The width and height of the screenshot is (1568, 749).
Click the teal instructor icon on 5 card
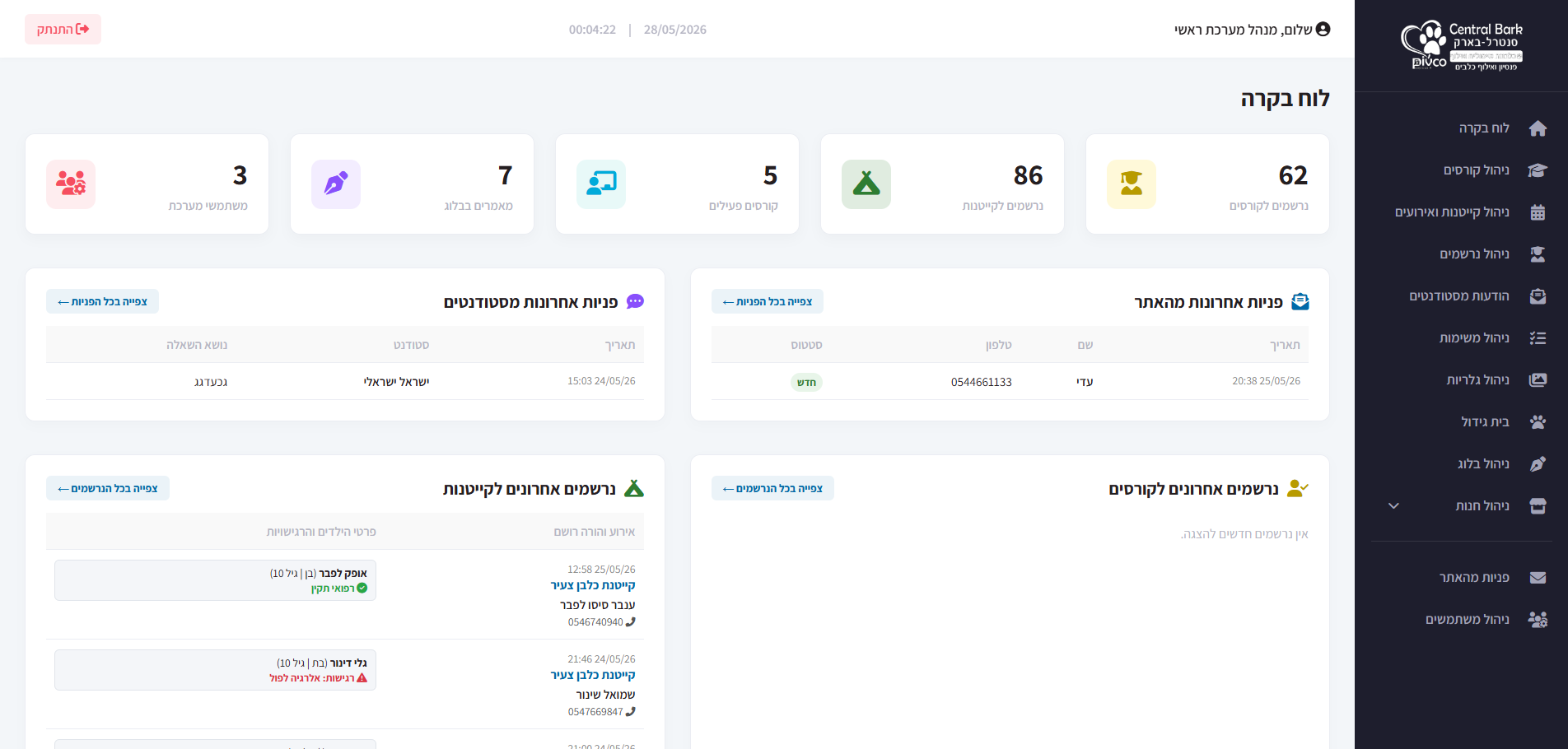pos(601,184)
